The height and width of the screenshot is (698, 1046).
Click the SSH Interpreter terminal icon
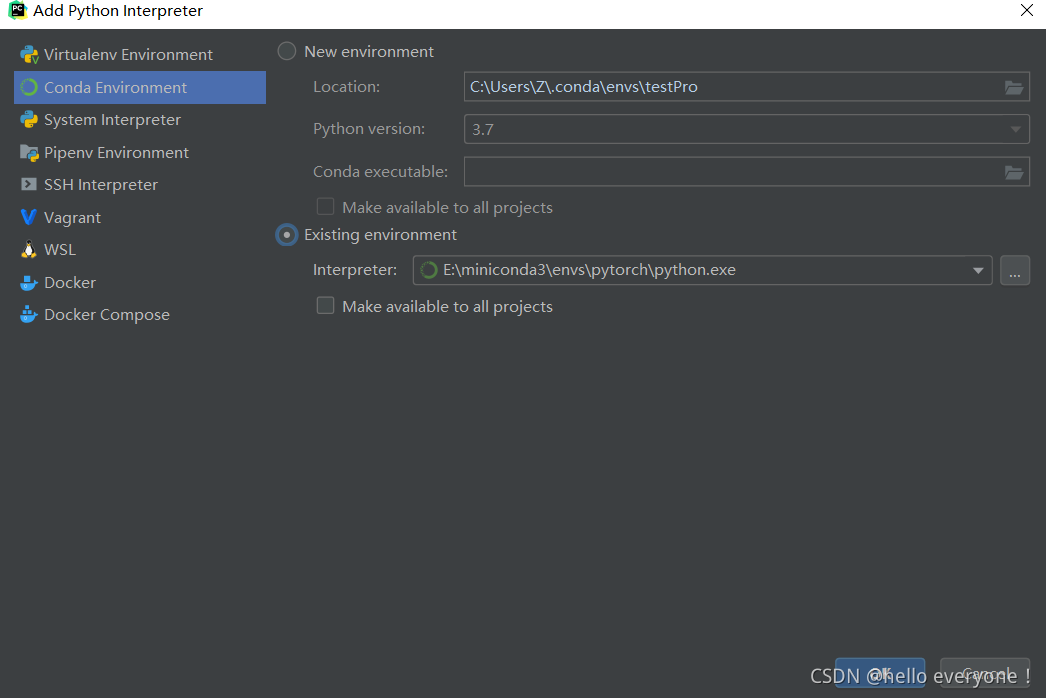(x=29, y=184)
